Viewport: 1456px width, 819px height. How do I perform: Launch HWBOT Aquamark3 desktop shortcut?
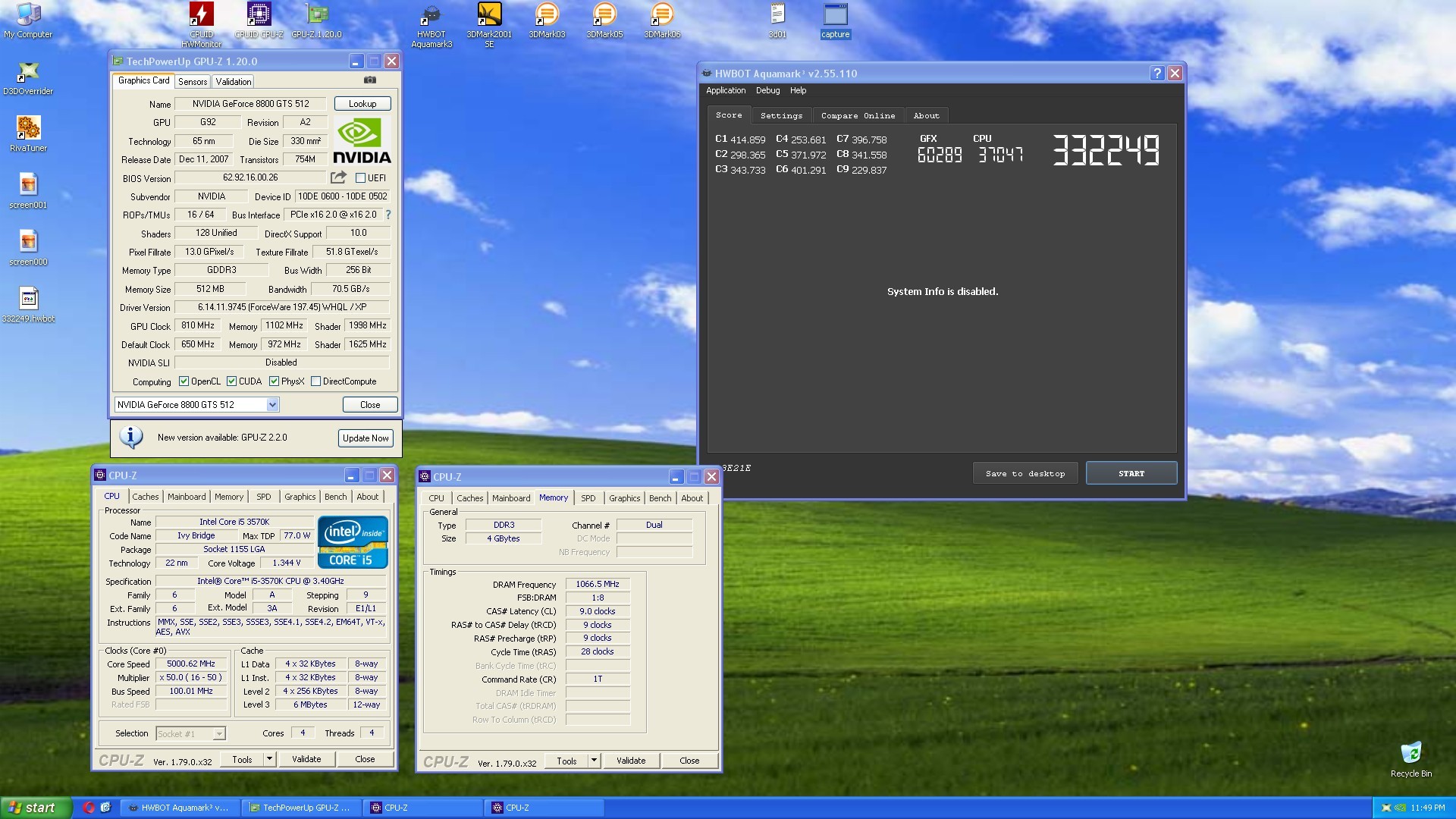click(431, 24)
